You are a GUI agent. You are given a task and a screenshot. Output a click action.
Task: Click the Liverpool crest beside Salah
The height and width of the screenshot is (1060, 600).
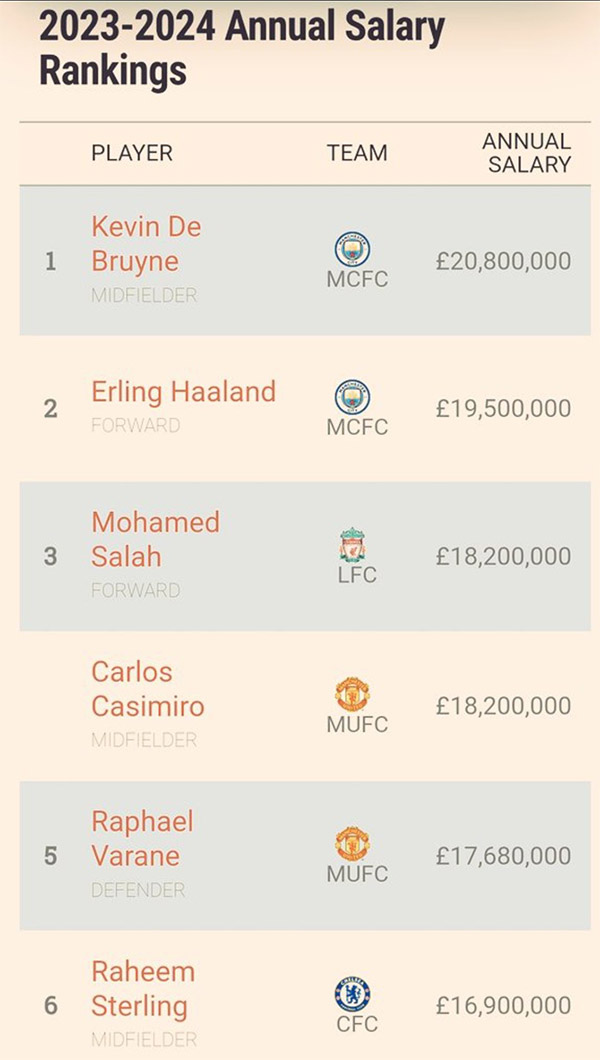[x=352, y=545]
